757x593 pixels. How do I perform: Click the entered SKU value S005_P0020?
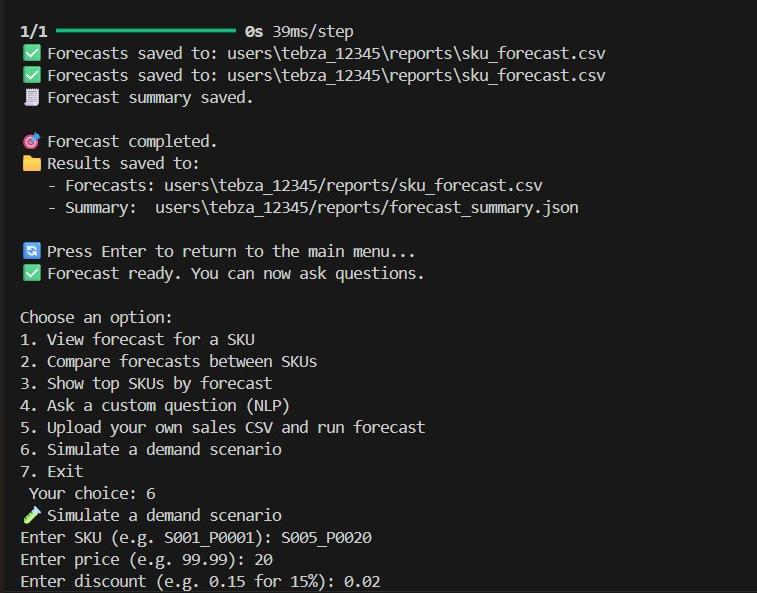326,538
